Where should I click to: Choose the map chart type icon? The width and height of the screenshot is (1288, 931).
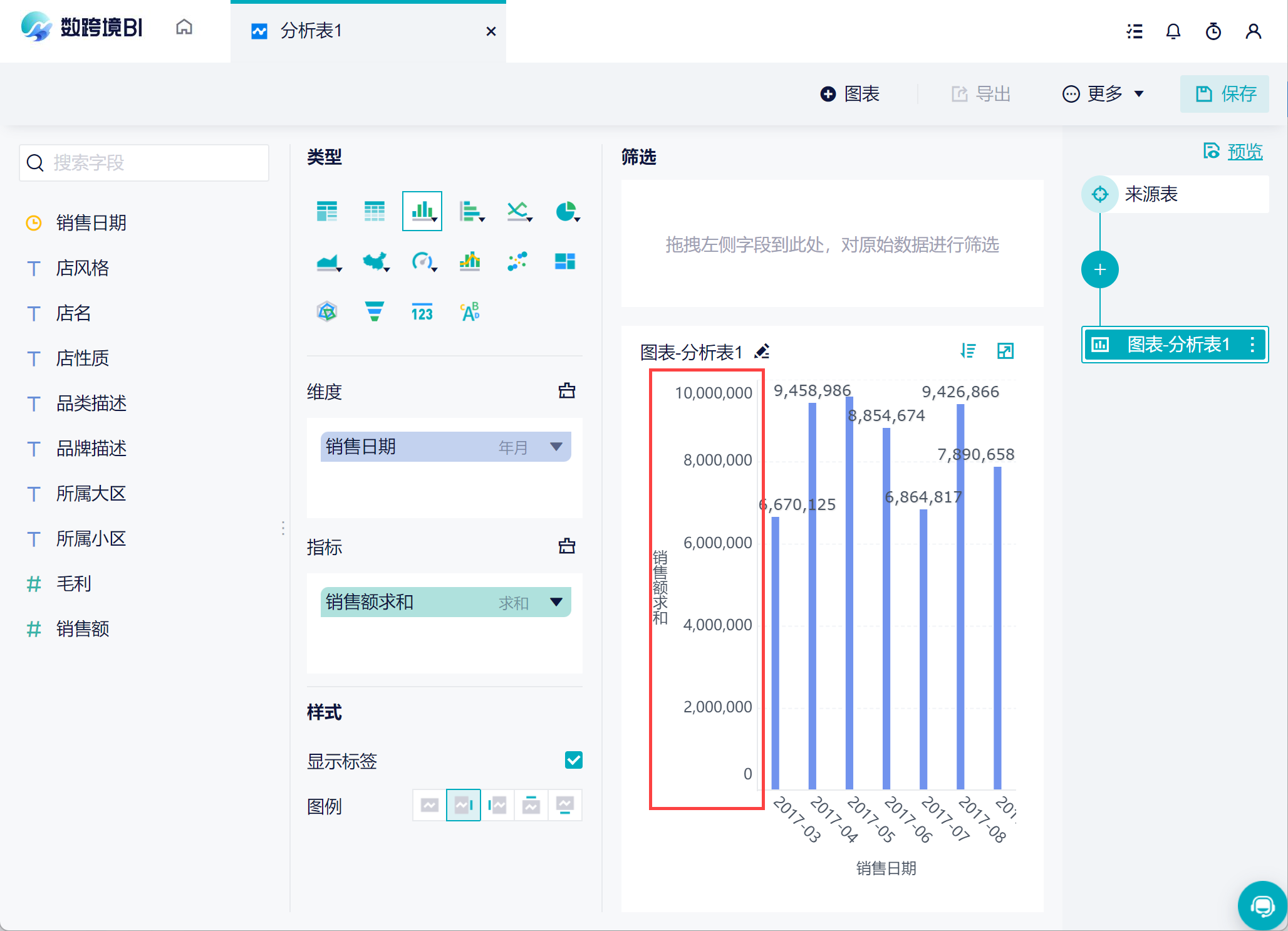[375, 261]
